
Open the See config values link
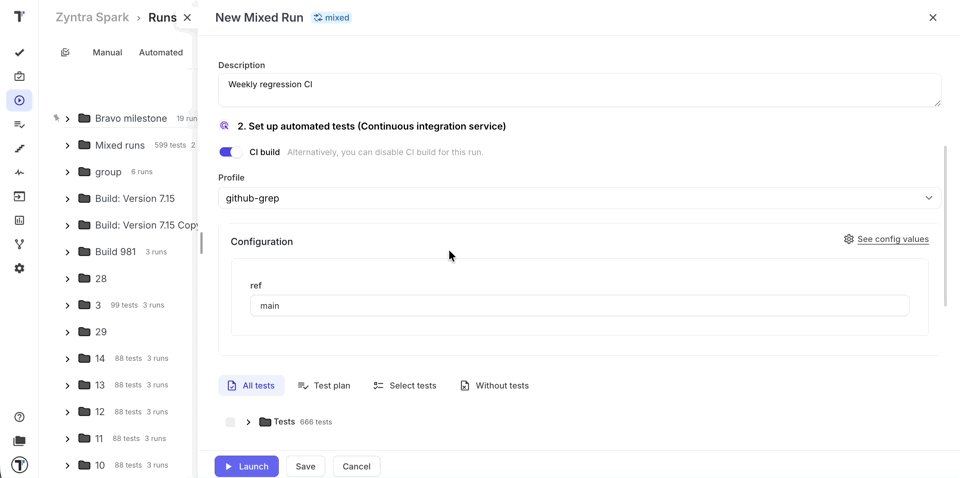pyautogui.click(x=892, y=239)
